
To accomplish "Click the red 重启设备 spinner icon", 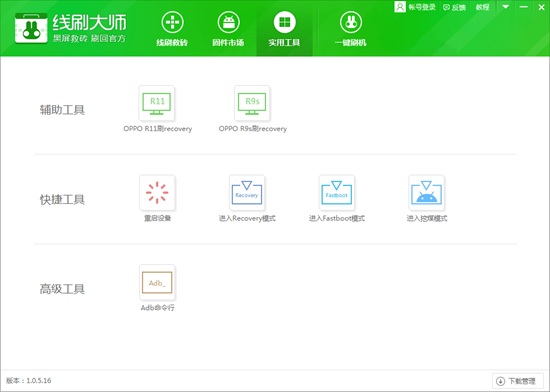I will tap(157, 193).
